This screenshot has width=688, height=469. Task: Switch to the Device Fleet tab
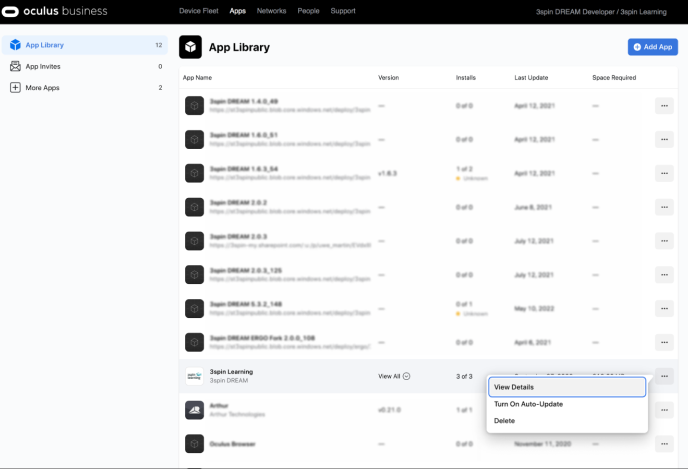click(199, 11)
